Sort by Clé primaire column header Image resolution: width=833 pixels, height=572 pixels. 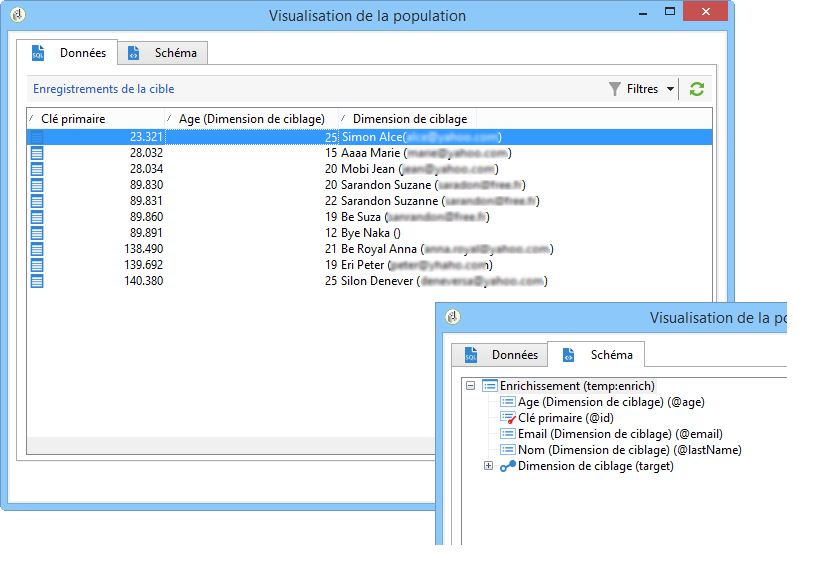[96, 119]
